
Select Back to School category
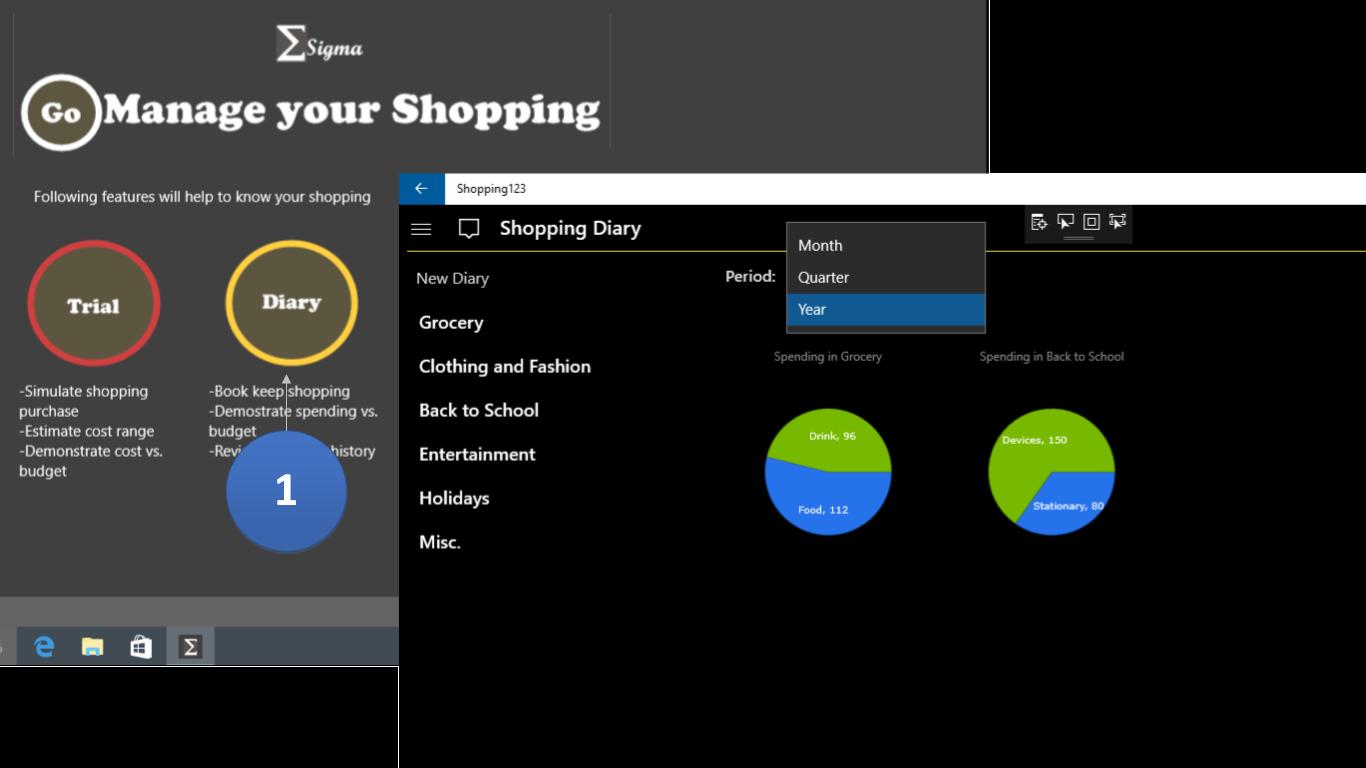(479, 410)
